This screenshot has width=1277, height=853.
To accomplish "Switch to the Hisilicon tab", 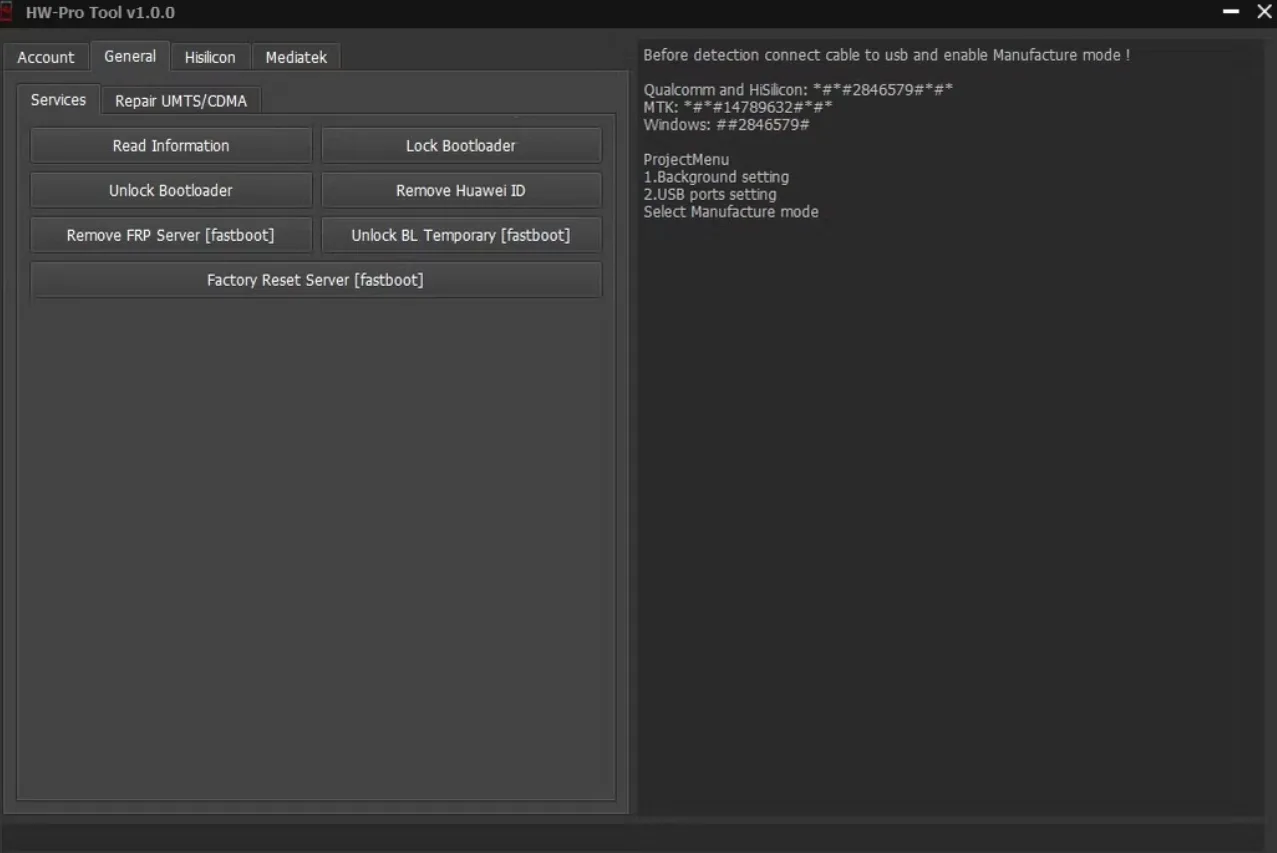I will [210, 57].
